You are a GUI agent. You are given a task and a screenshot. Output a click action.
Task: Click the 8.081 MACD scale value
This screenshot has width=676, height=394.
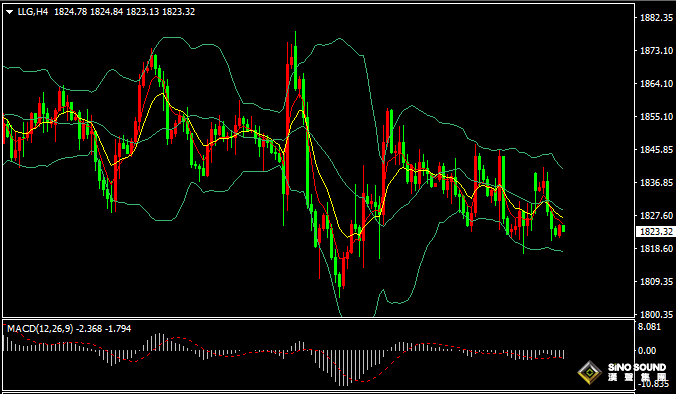pyautogui.click(x=649, y=327)
